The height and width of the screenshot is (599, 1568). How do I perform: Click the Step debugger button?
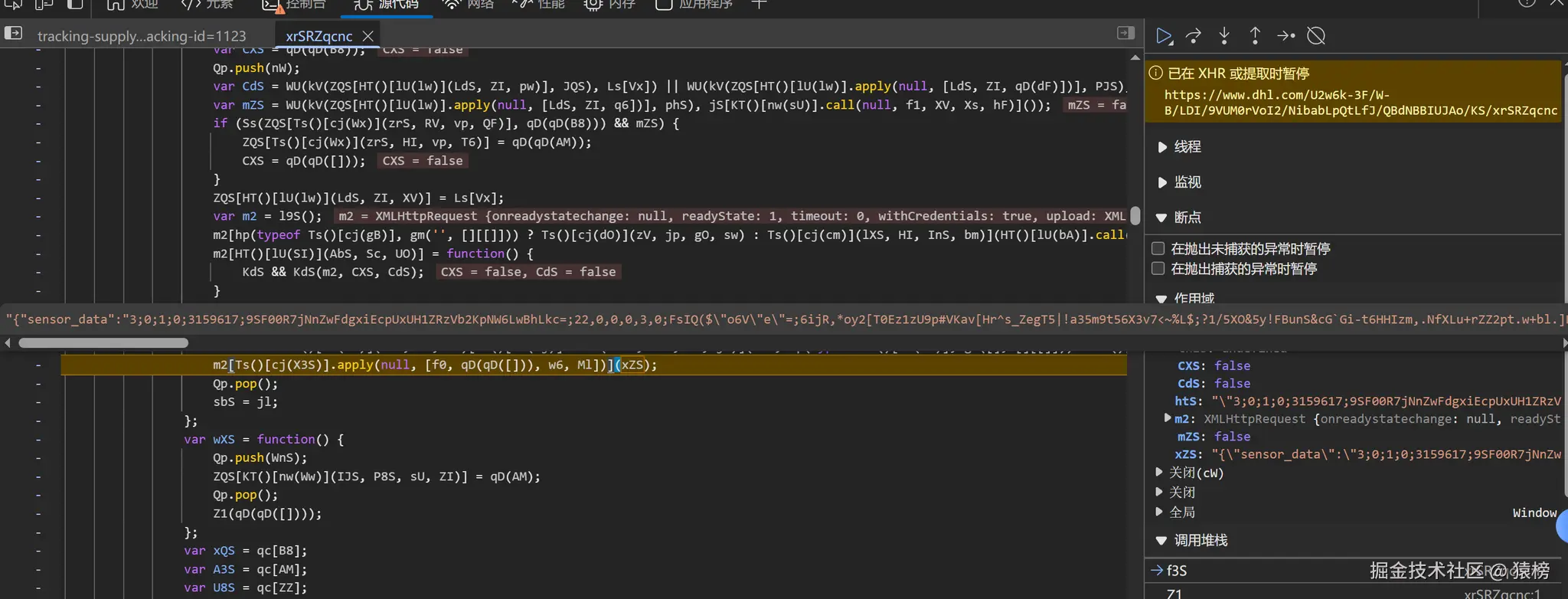1286,36
